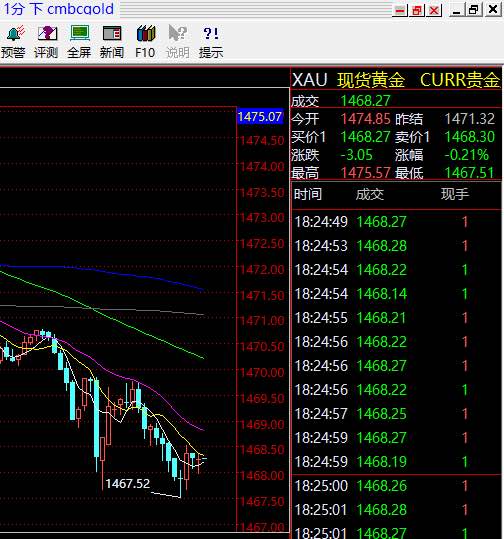504x539 pixels.
Task: Click the highlighted 1475.07 price label
Action: coord(260,117)
